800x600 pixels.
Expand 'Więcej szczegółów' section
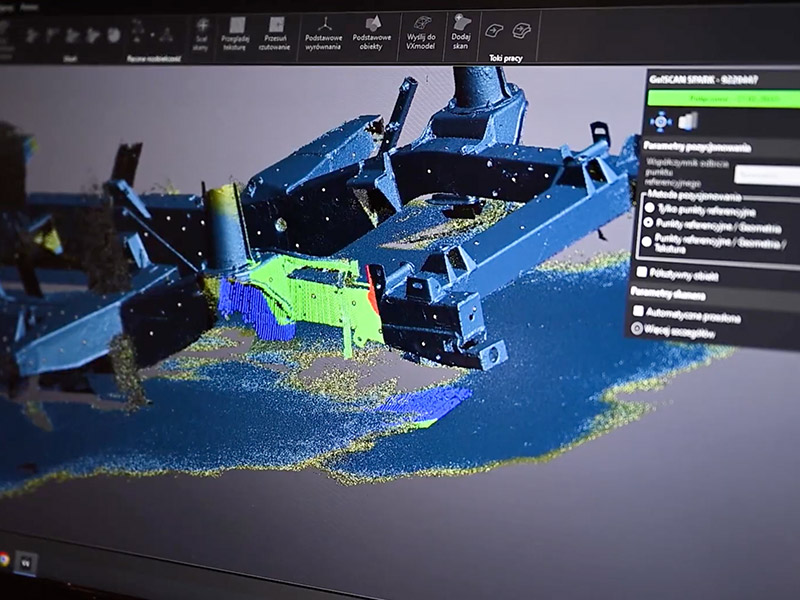pos(637,328)
